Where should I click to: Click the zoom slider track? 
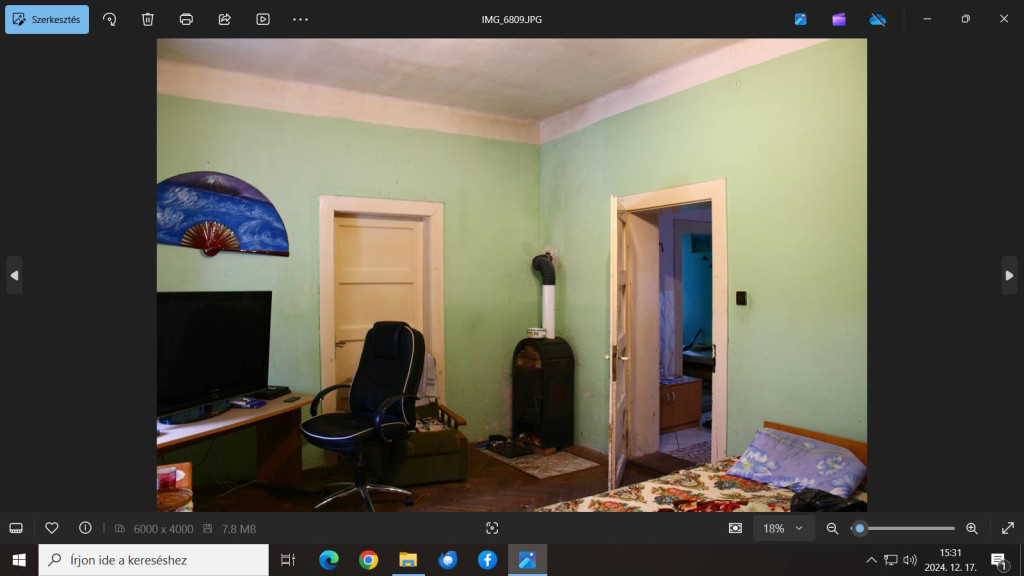pos(910,528)
